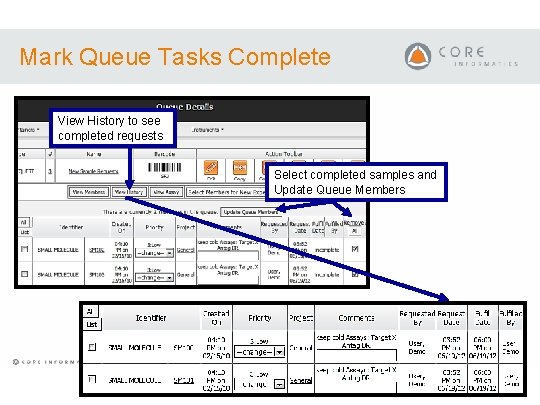Viewport: 540px width, 405px height.
Task: Click the Comments column header in history table
Action: pyautogui.click(x=356, y=318)
